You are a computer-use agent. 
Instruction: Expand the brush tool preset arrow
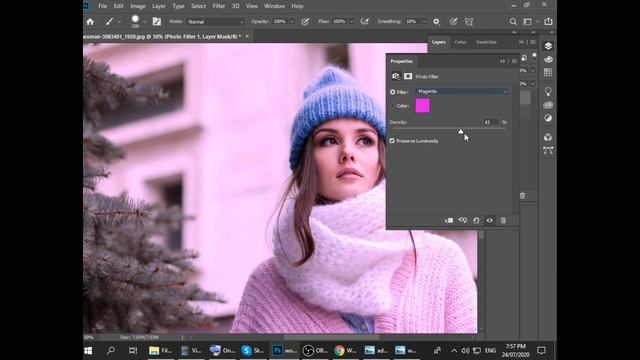(119, 22)
